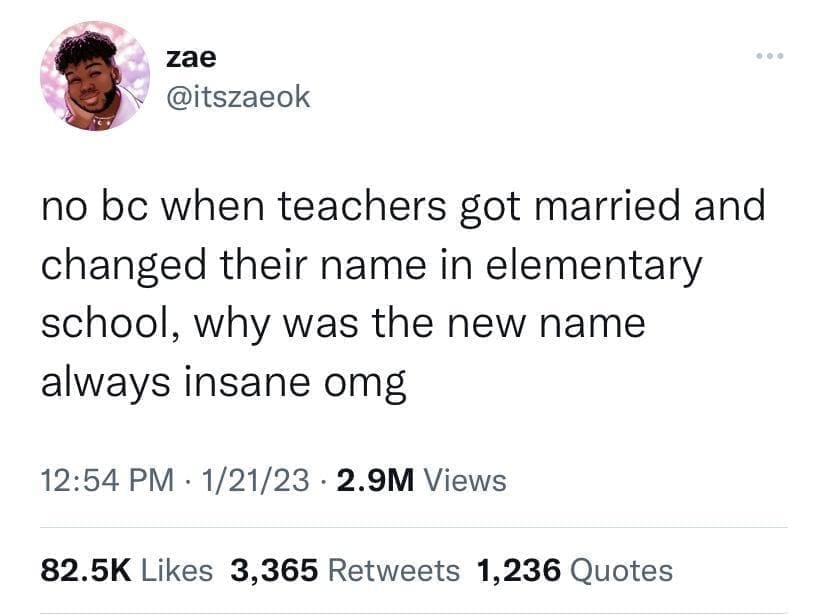Click the word insane in tweet
Viewport: 828px width, 614px height.
pyautogui.click(x=247, y=382)
